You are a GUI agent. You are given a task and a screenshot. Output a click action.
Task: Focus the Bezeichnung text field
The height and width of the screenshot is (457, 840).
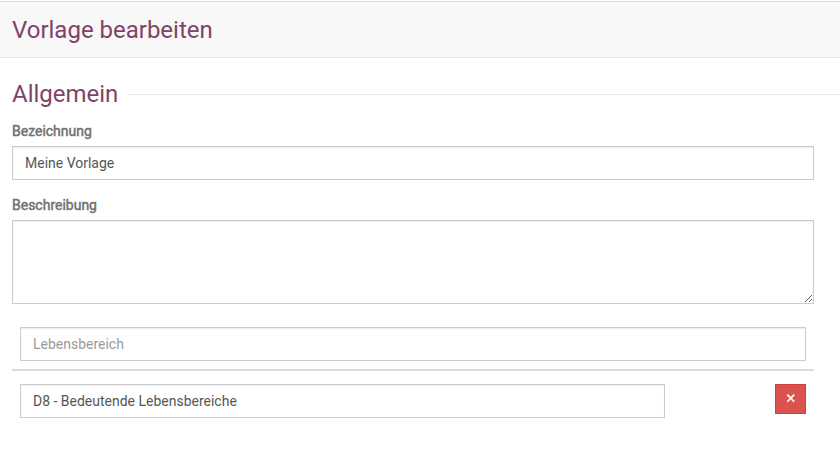412,163
